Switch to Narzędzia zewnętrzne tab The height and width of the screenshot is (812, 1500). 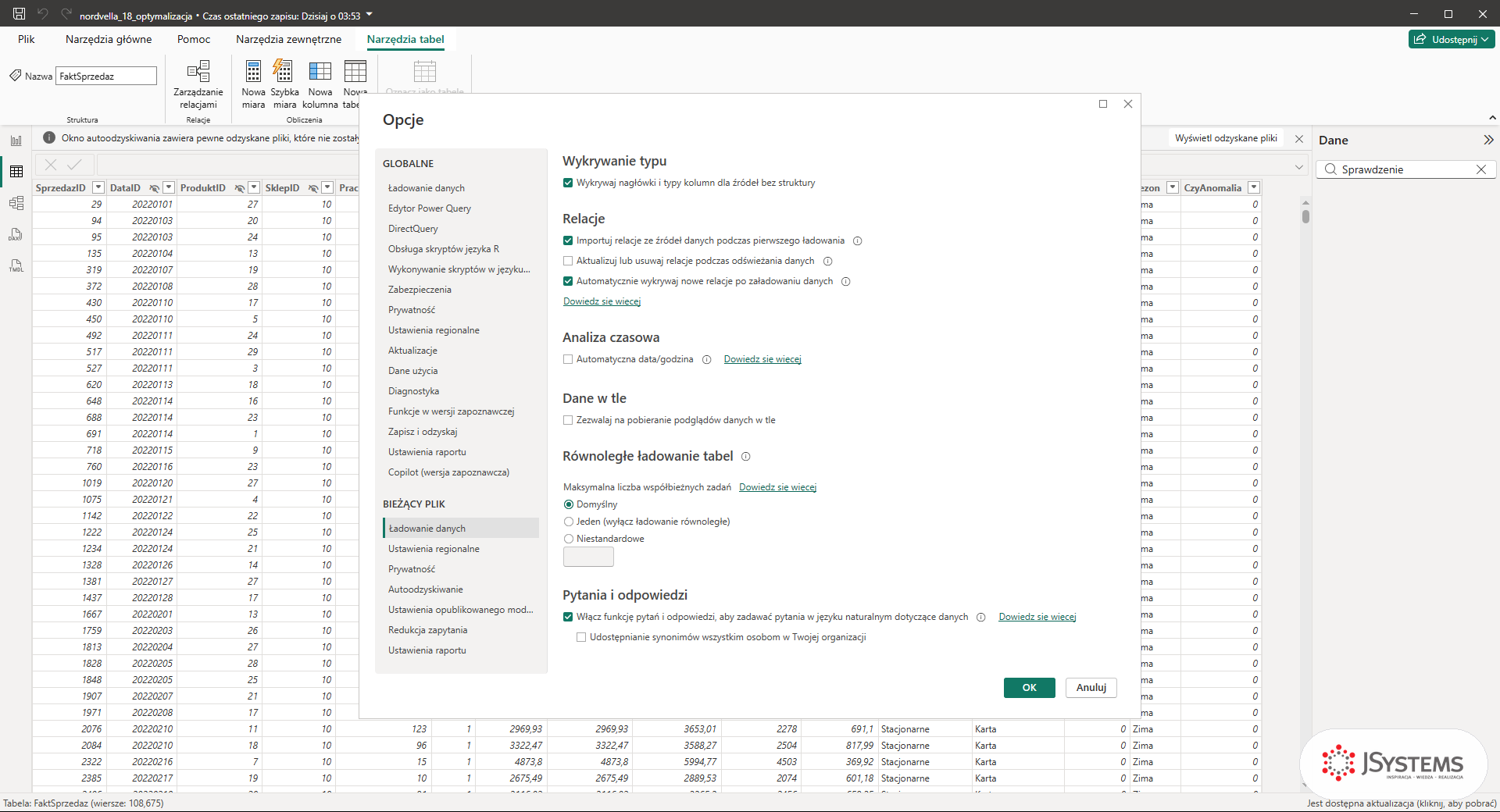pyautogui.click(x=289, y=40)
